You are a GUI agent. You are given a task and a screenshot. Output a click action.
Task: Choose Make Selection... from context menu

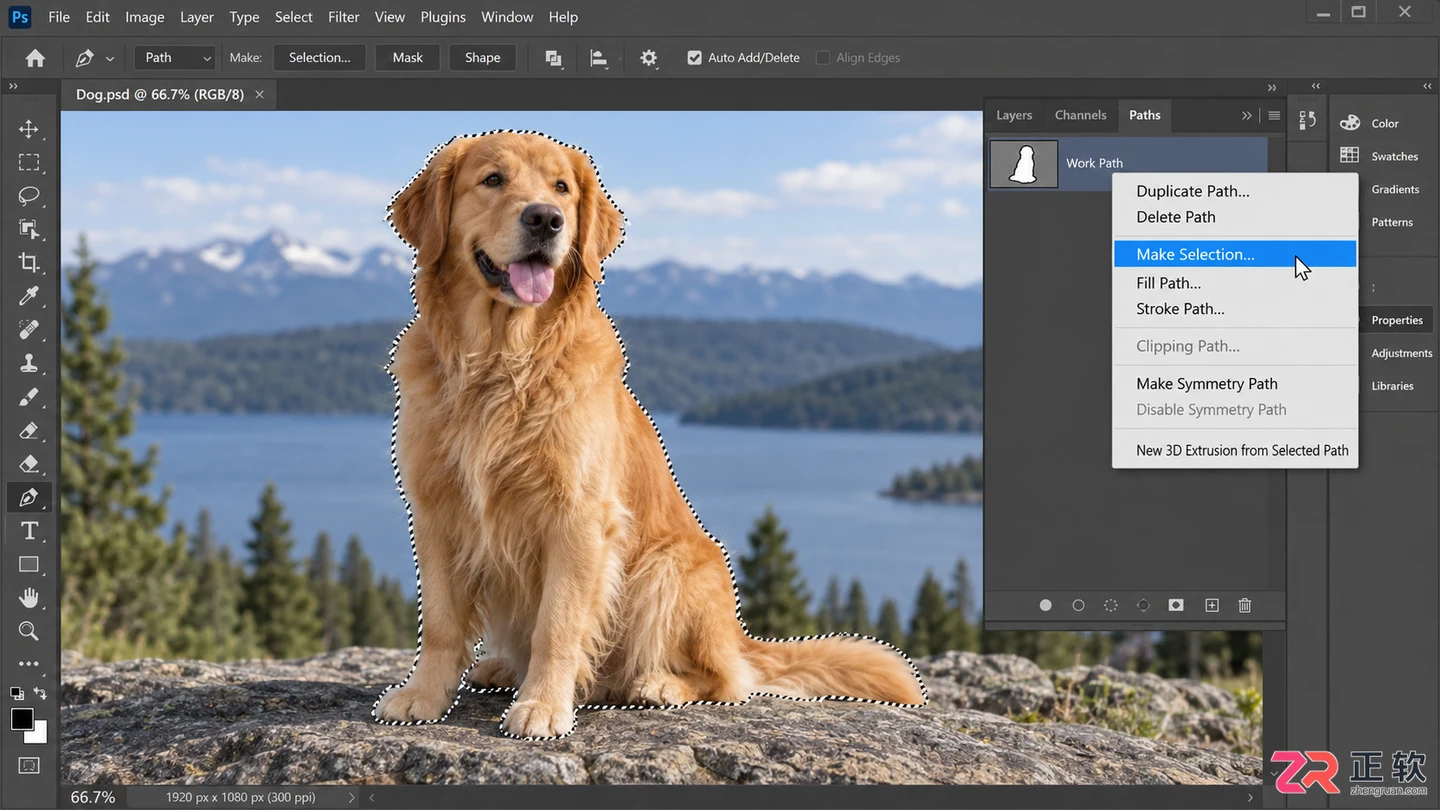pyautogui.click(x=1235, y=254)
